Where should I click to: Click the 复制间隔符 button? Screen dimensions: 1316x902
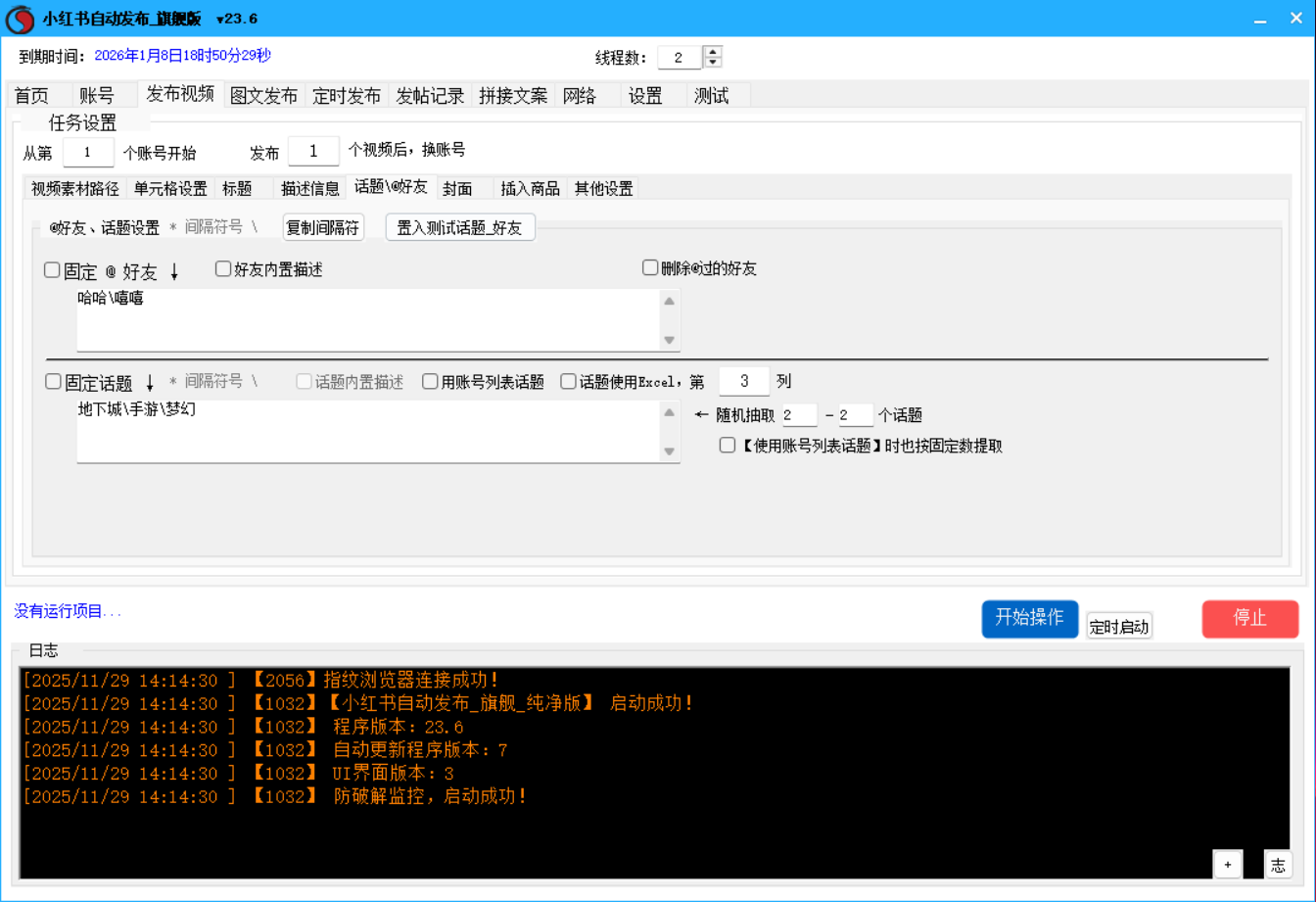[323, 228]
